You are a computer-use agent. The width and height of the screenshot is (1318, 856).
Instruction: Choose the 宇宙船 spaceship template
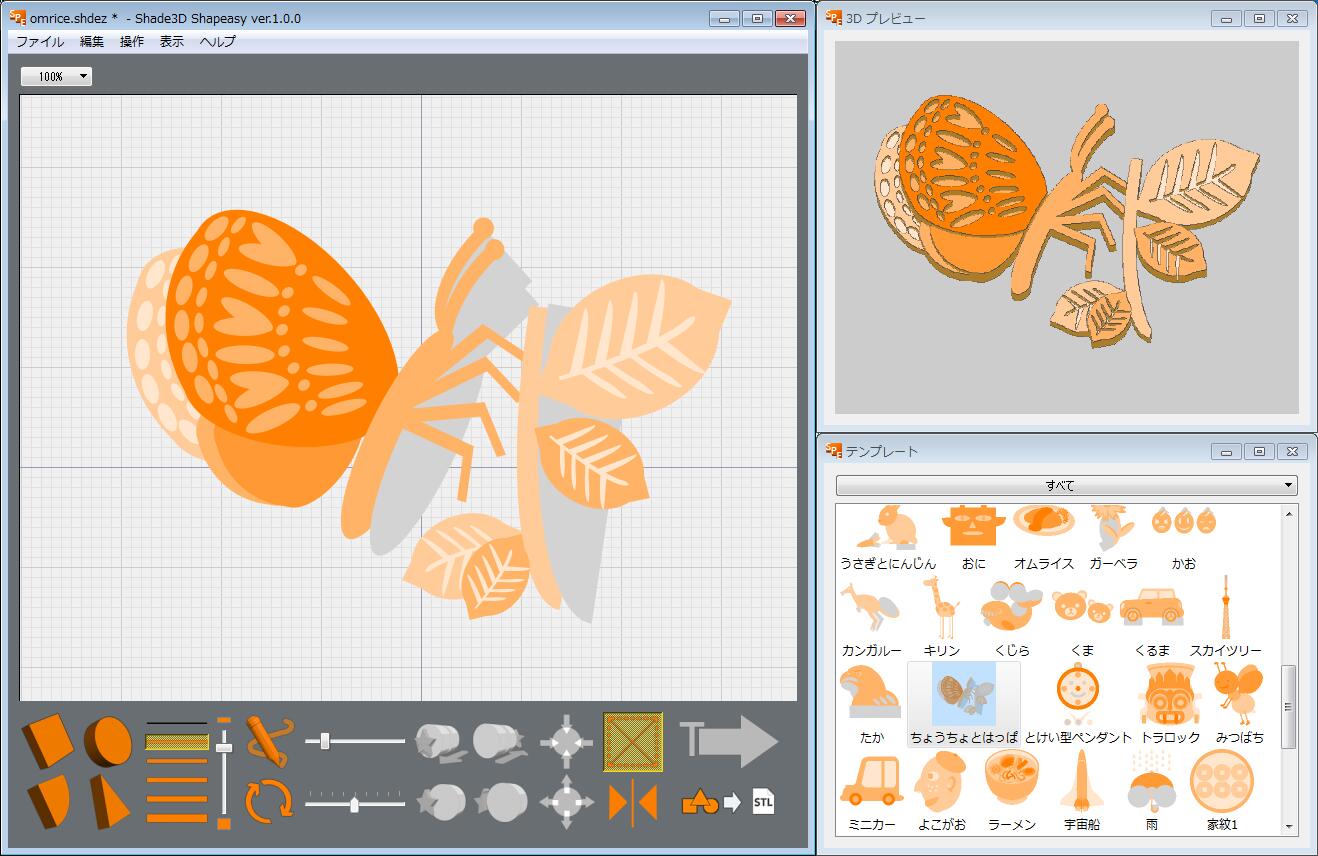pos(1082,792)
